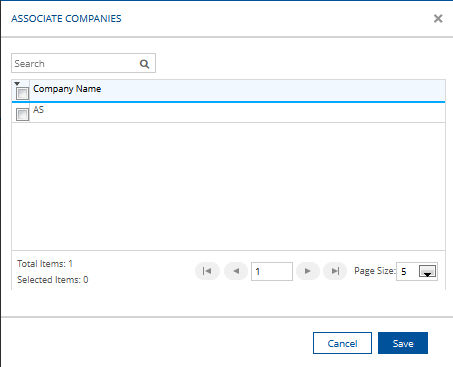
Task: Go to the first page
Action: point(207,271)
